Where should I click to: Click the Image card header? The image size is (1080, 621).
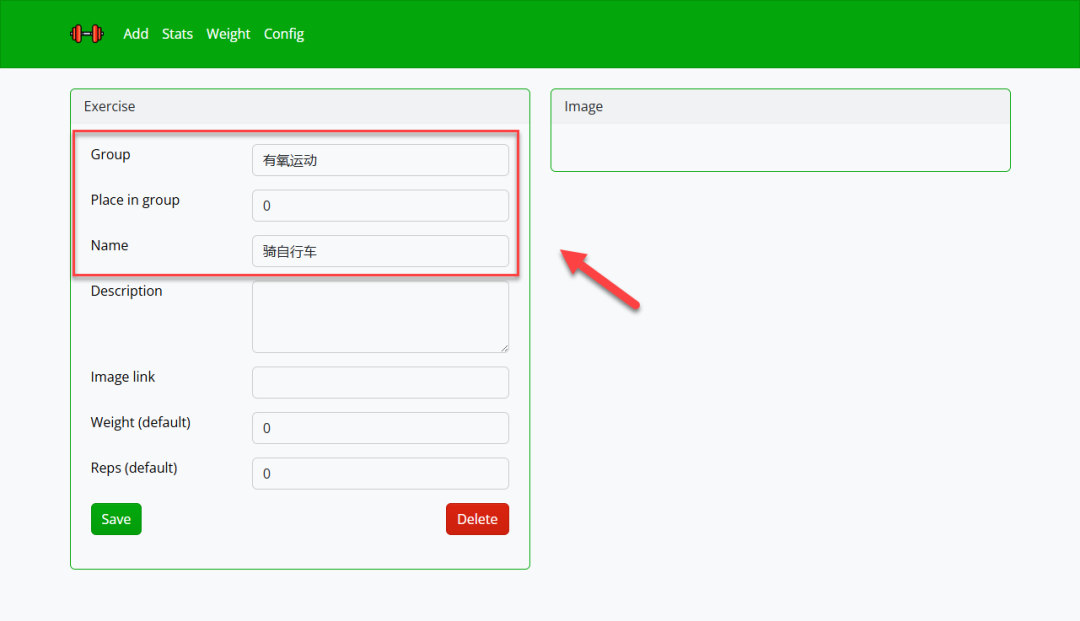pos(780,107)
